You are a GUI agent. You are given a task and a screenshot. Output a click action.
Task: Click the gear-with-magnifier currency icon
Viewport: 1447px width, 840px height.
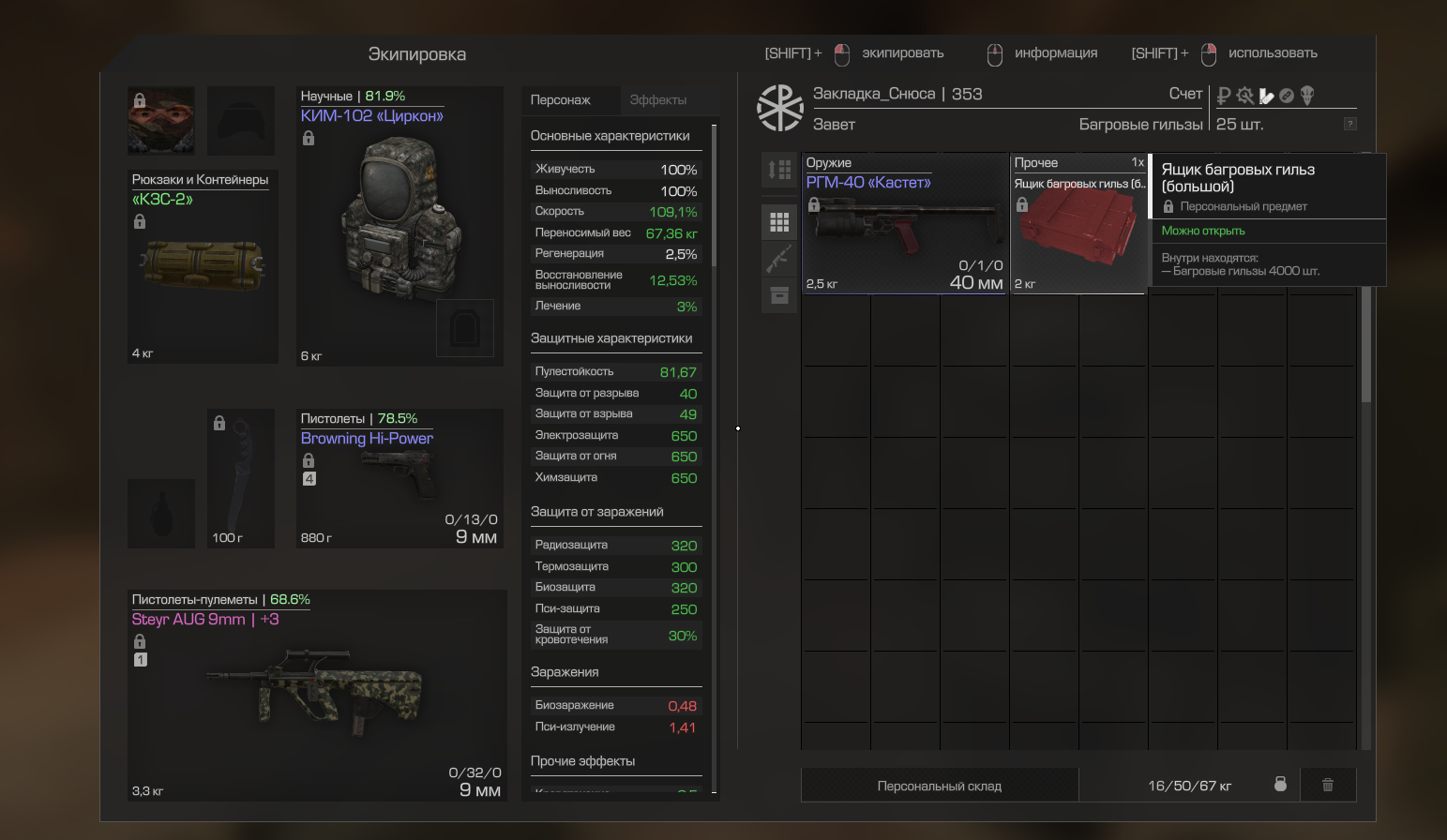(x=1245, y=96)
